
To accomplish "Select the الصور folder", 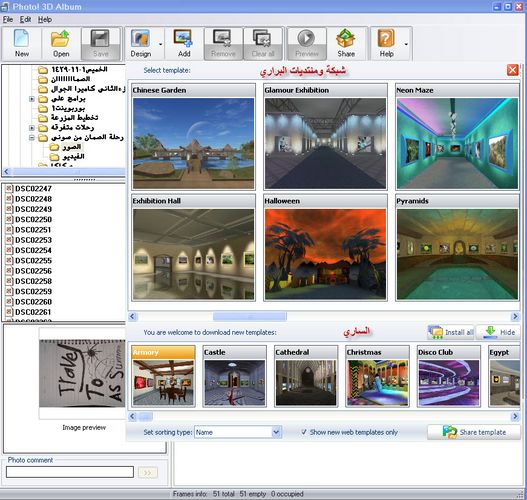I will click(x=71, y=147).
